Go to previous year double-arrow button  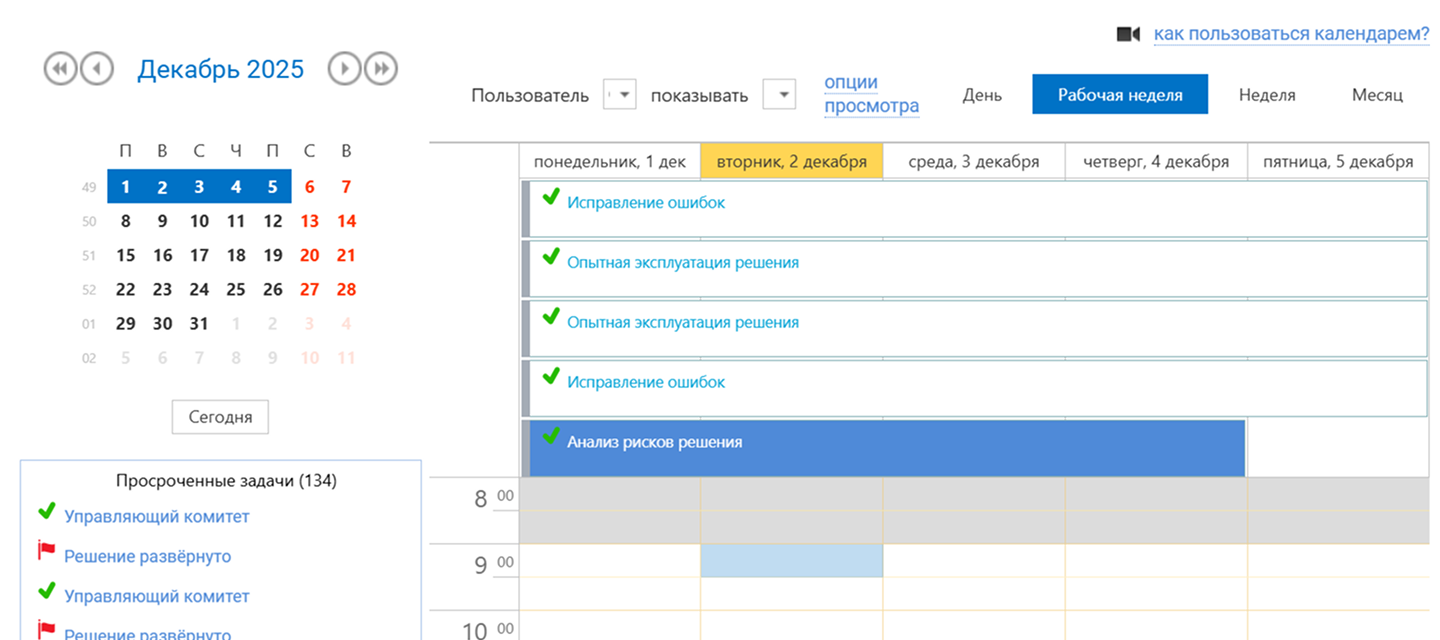[x=60, y=68]
